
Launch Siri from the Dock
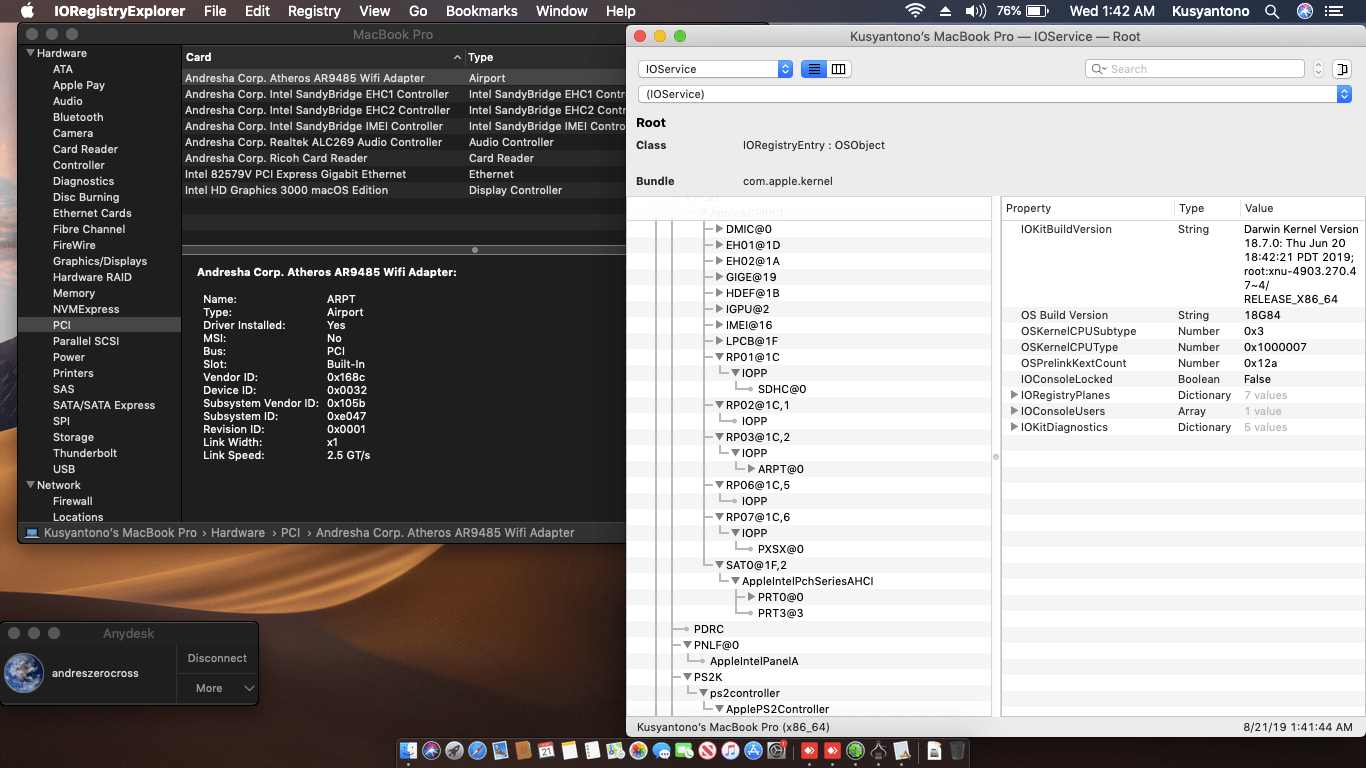coord(431,751)
